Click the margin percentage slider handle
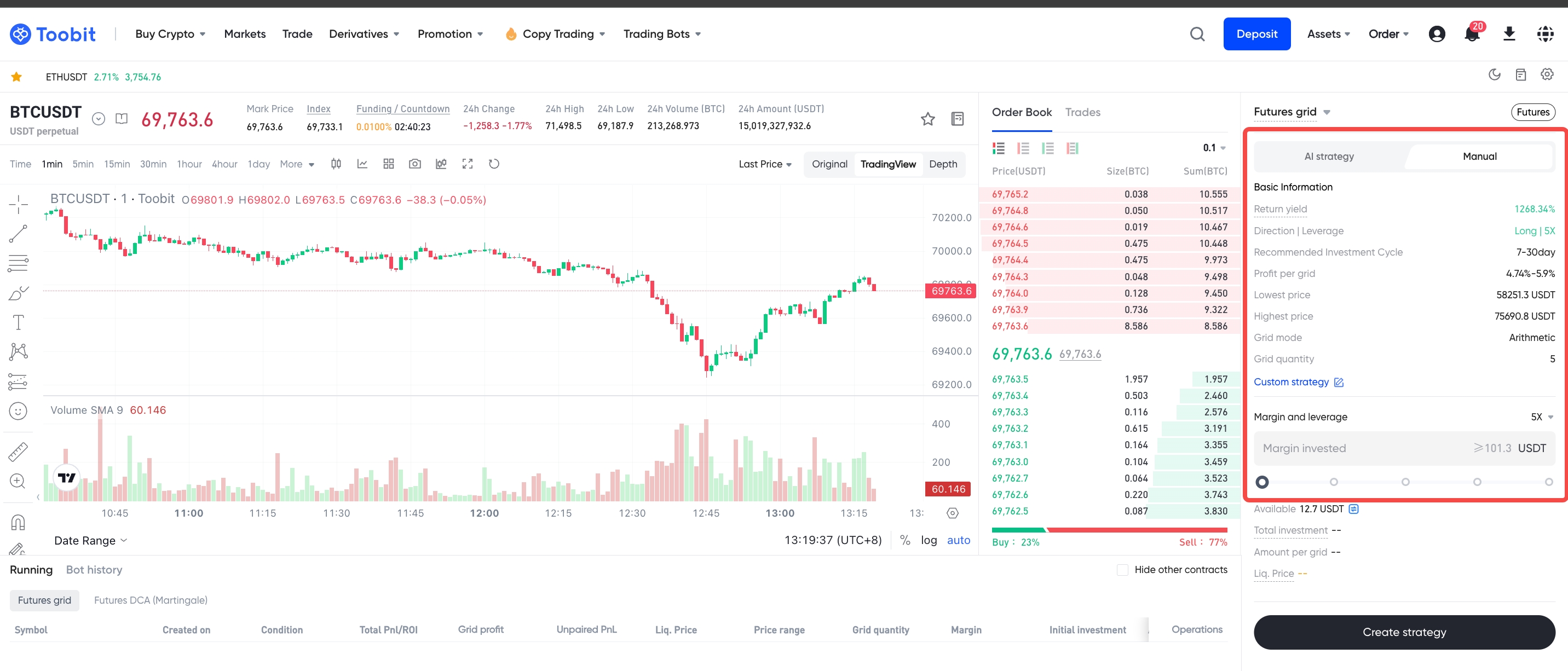The width and height of the screenshot is (1568, 671). point(1262,482)
